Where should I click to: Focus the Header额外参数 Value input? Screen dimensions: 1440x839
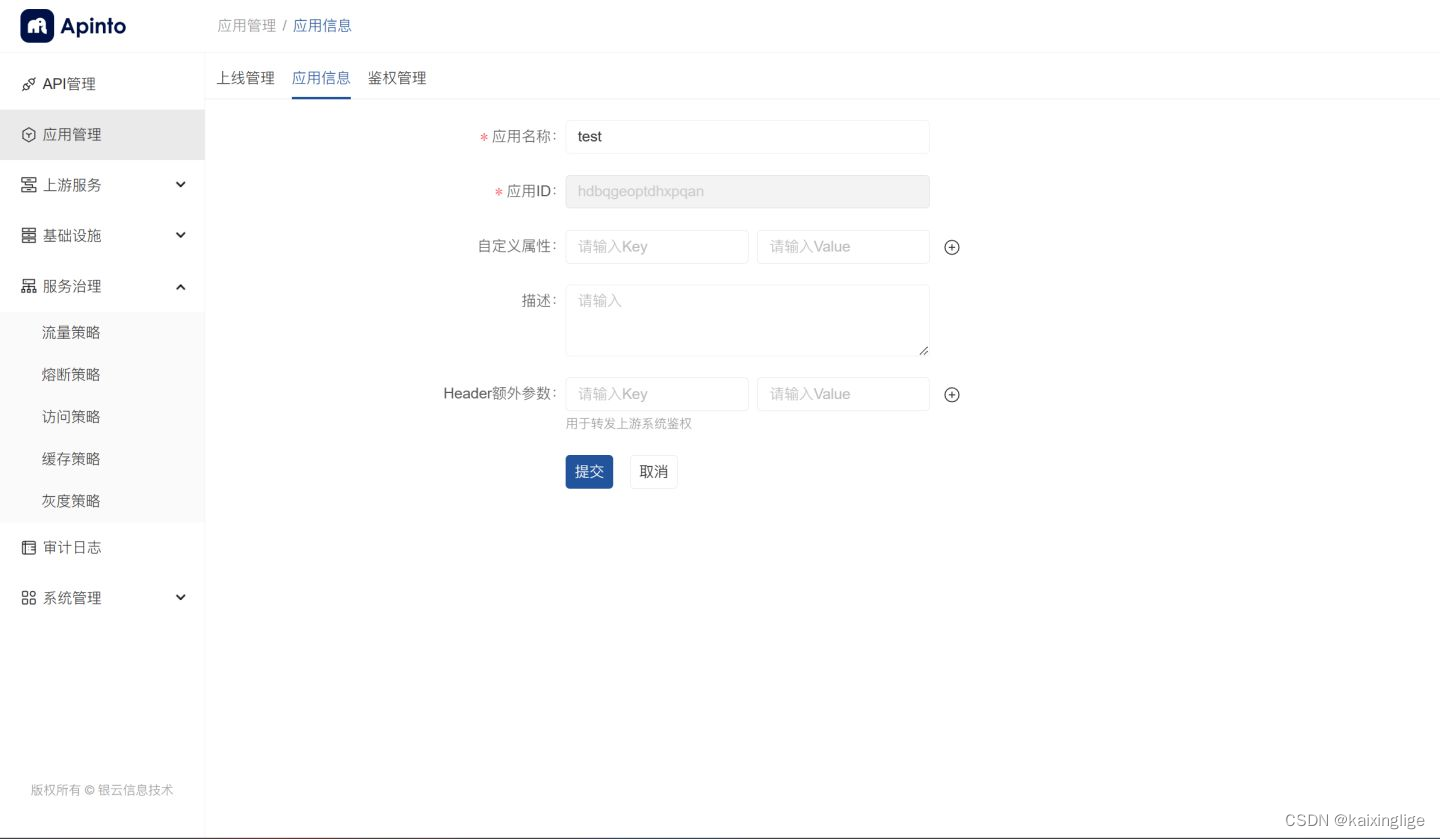843,394
